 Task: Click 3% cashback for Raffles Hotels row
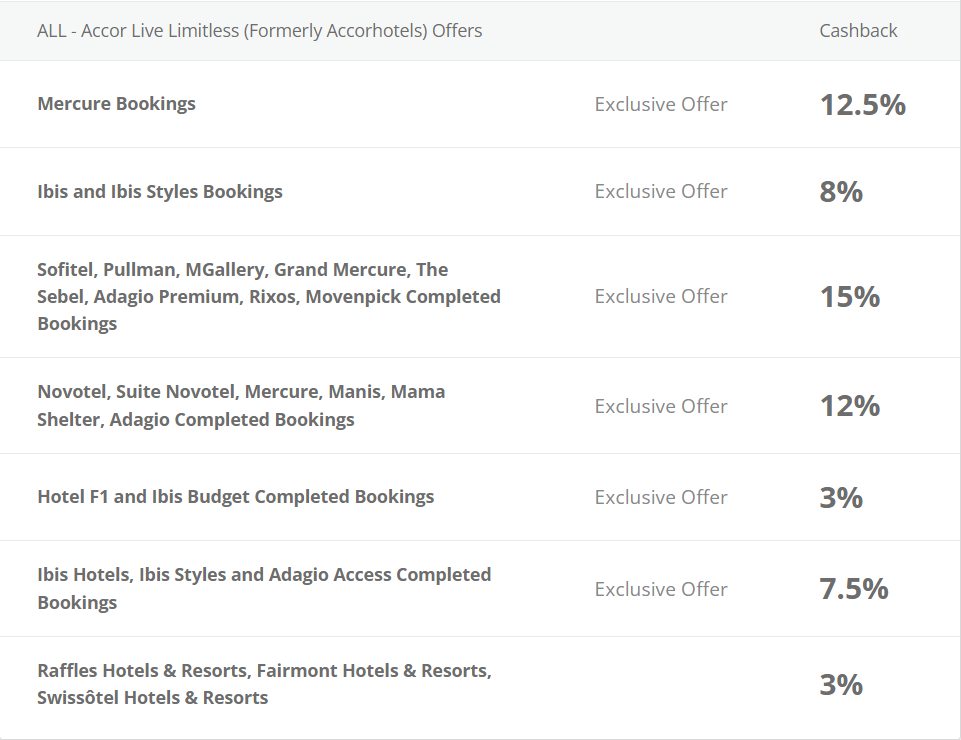pyautogui.click(x=841, y=685)
